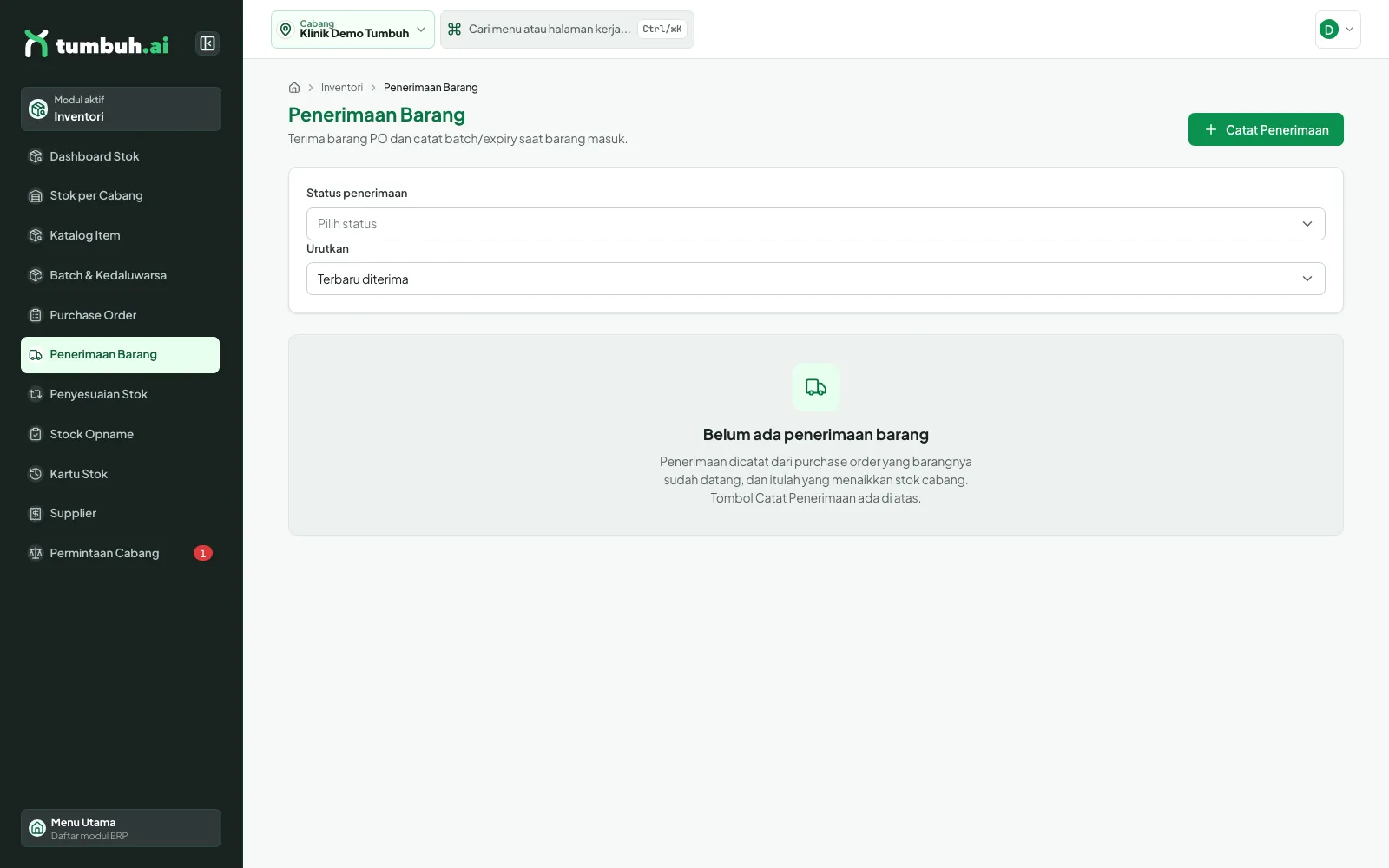Focus the Cari menu atau halaman kerja search
The width and height of the screenshot is (1389, 868).
click(x=567, y=30)
